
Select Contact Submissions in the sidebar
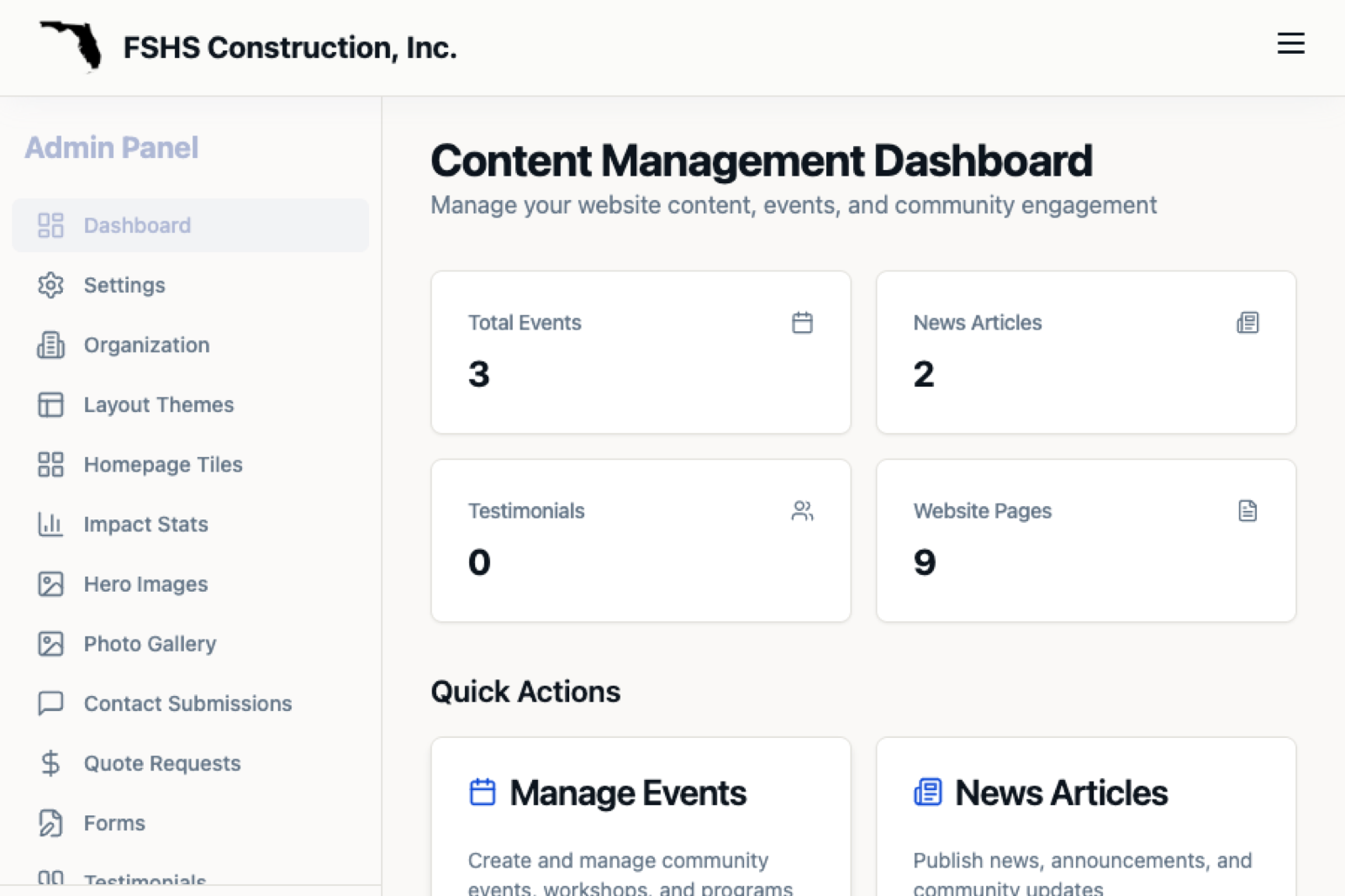[187, 704]
